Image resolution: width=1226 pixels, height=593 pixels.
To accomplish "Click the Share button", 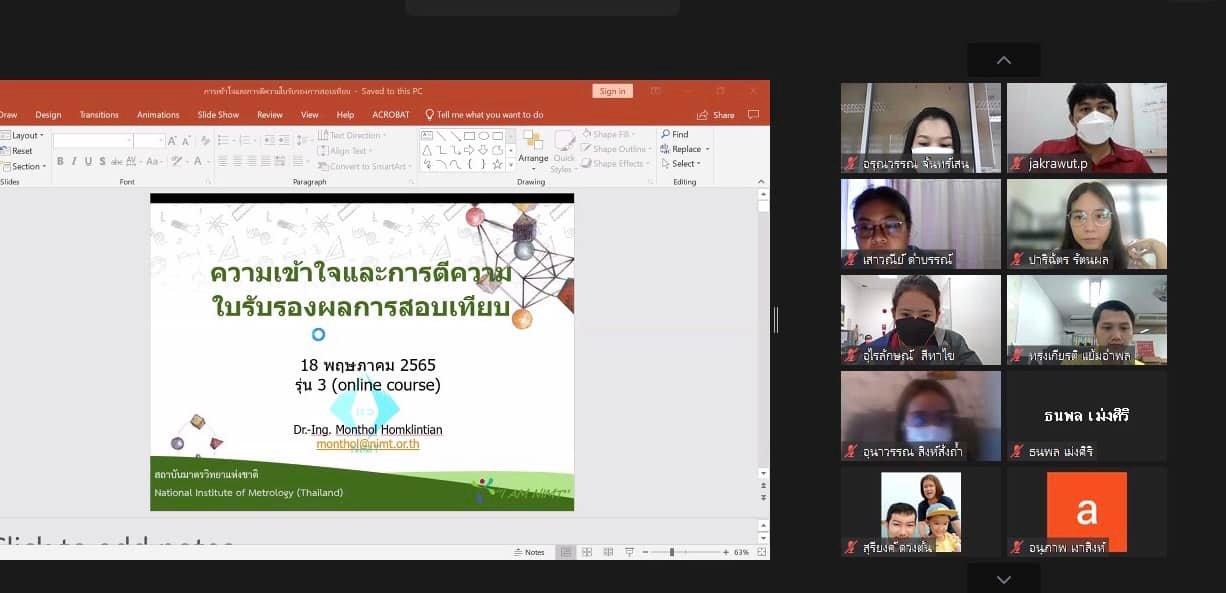I will (716, 115).
